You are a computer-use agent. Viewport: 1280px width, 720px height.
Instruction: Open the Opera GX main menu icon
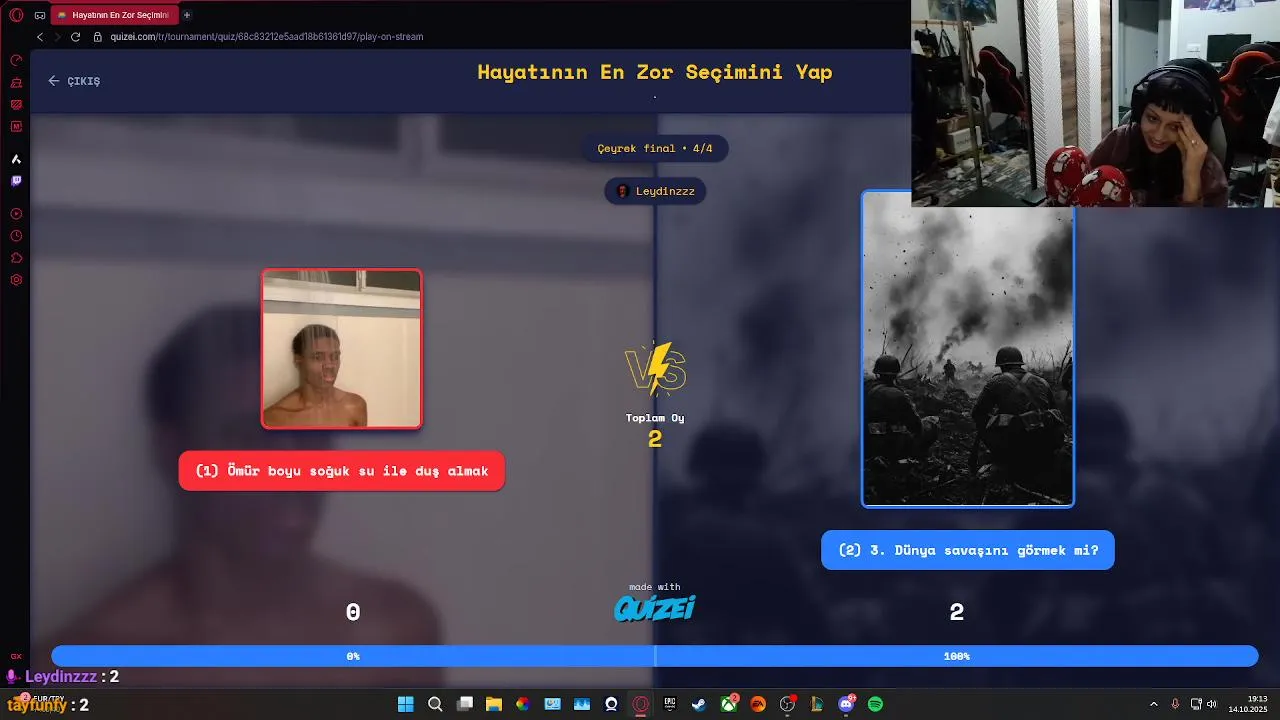[16, 15]
